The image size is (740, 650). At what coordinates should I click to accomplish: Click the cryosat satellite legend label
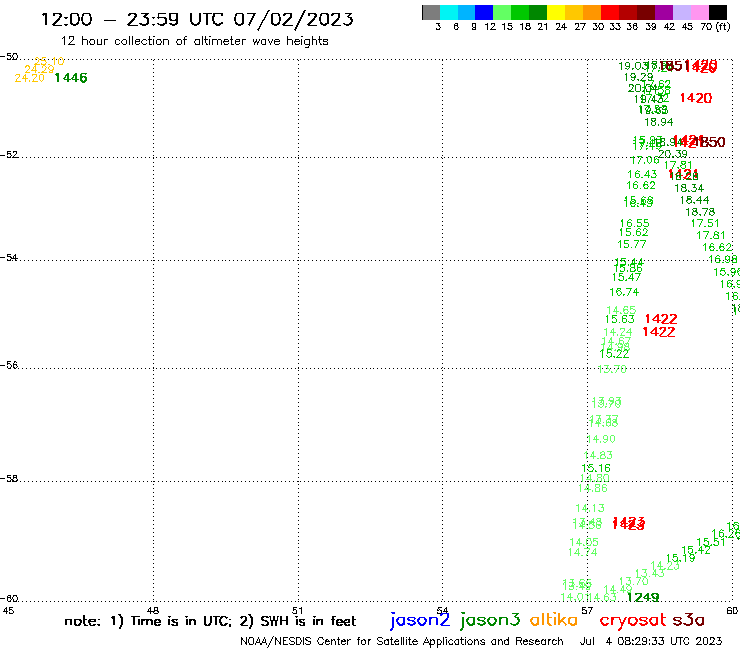pyautogui.click(x=632, y=621)
